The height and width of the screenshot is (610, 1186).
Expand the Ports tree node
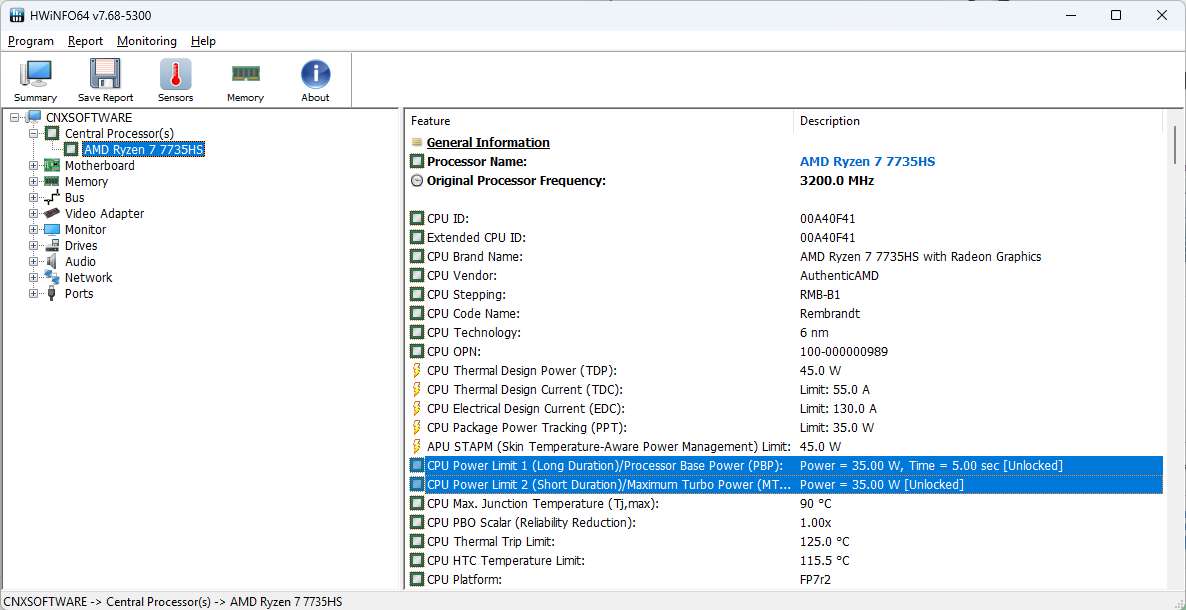[x=33, y=294]
